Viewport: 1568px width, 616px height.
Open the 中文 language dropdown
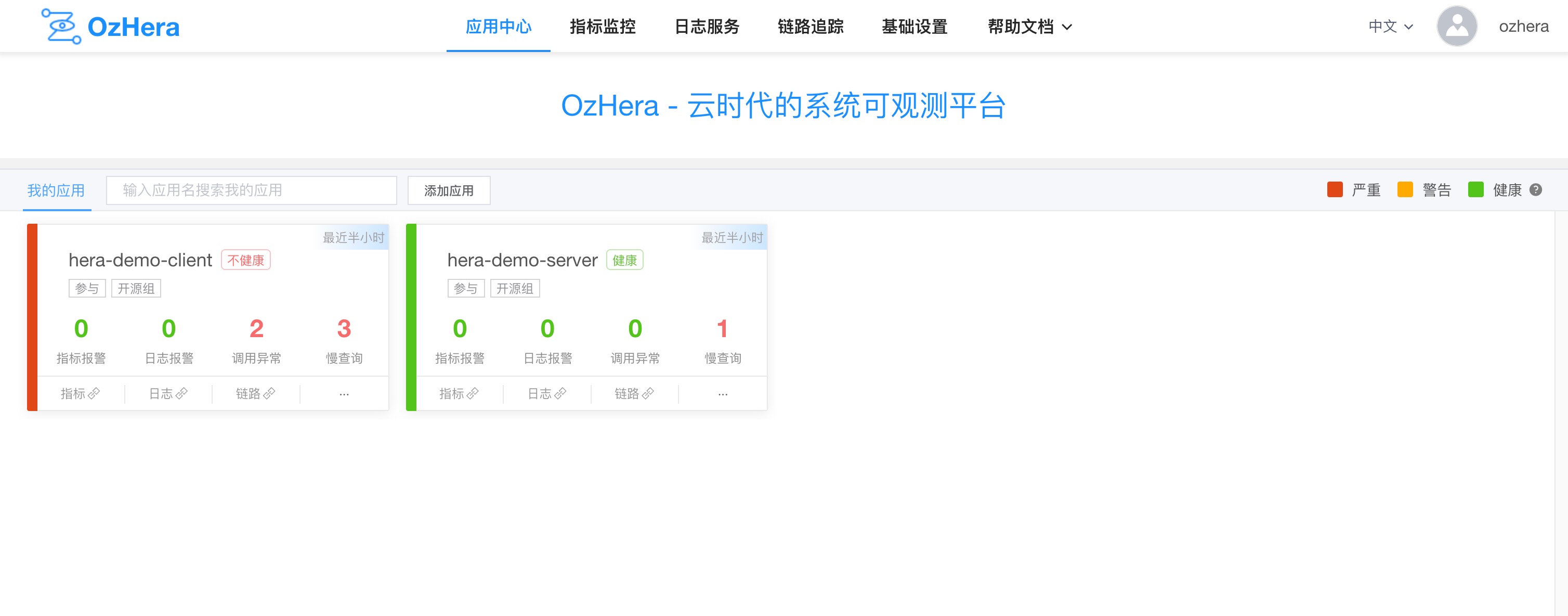(x=1390, y=27)
